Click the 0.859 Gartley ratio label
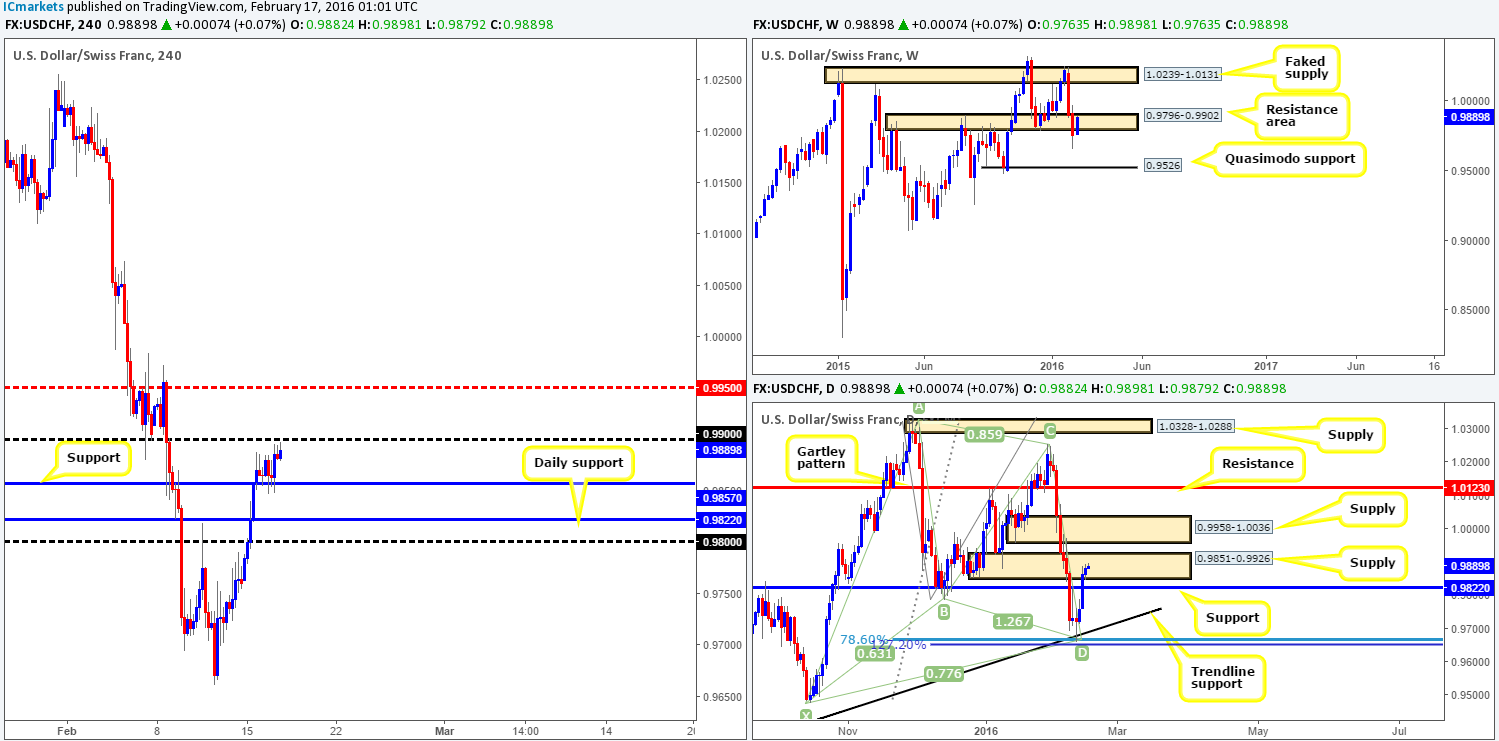Image resolution: width=1499 pixels, height=741 pixels. [985, 434]
